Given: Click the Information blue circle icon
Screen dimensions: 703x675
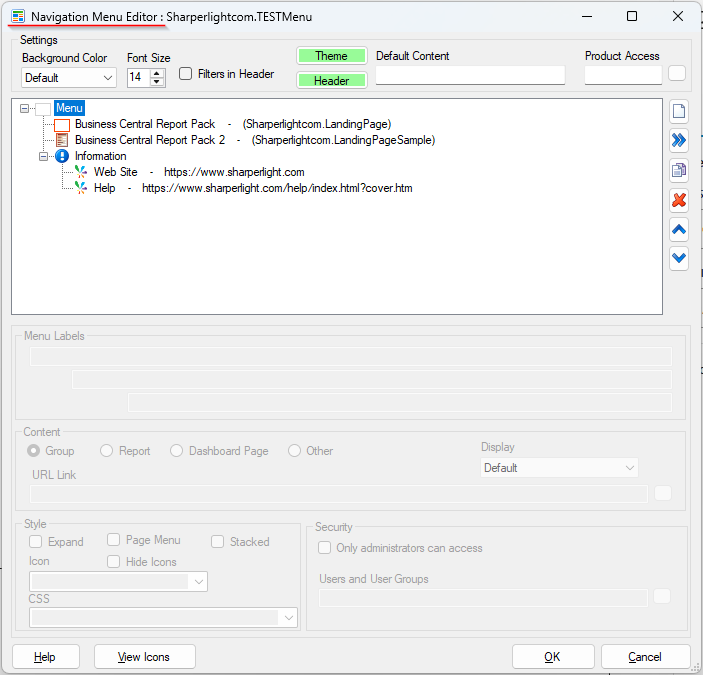Looking at the screenshot, I should (62, 156).
